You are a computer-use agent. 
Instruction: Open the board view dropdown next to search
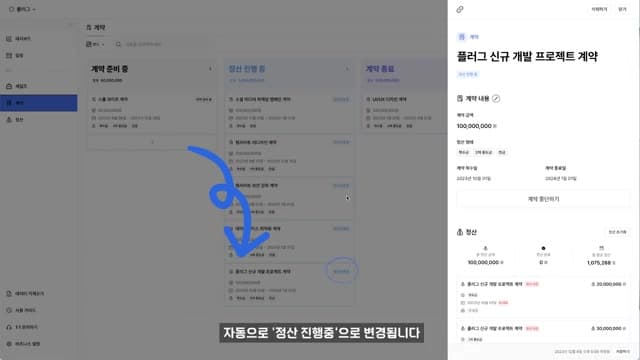tap(95, 44)
